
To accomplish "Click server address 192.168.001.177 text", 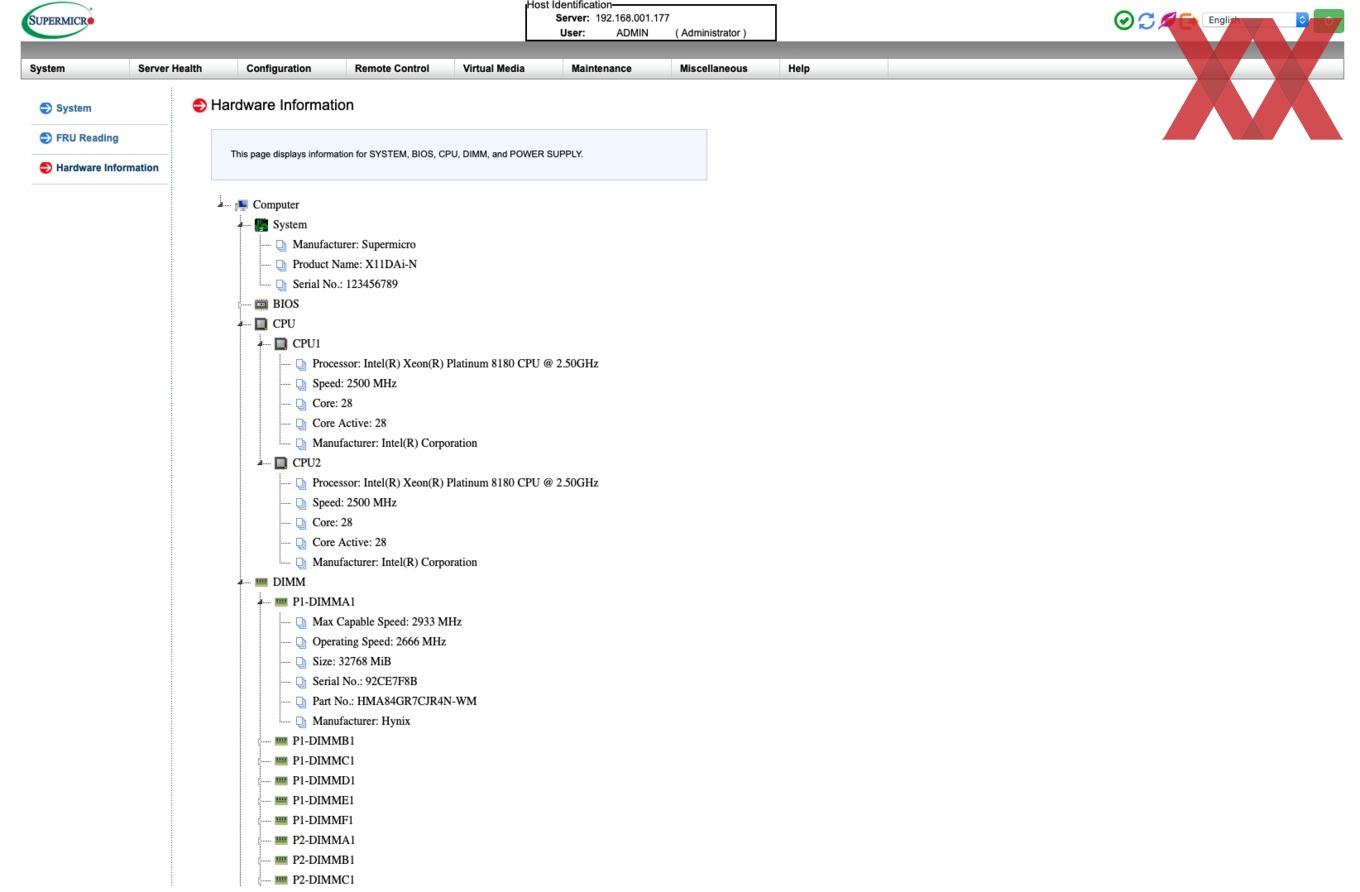I will click(632, 18).
